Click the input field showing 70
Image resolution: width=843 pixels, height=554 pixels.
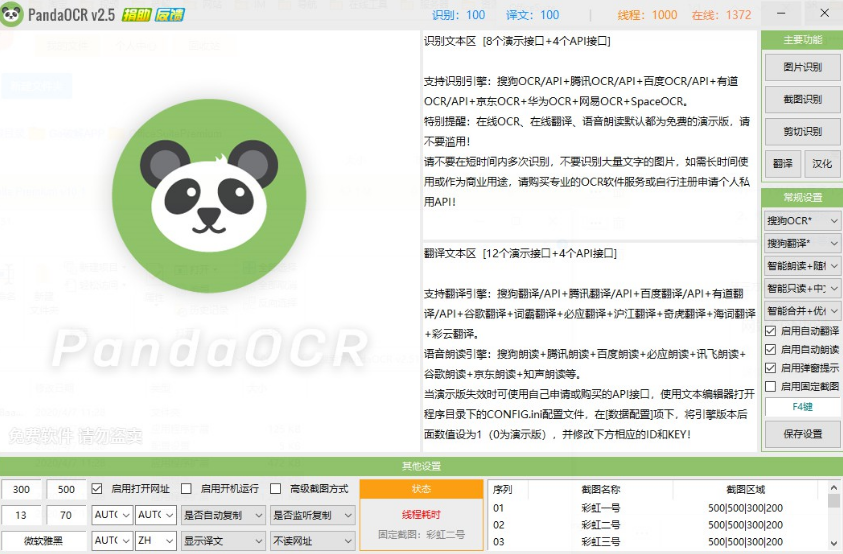click(x=66, y=515)
